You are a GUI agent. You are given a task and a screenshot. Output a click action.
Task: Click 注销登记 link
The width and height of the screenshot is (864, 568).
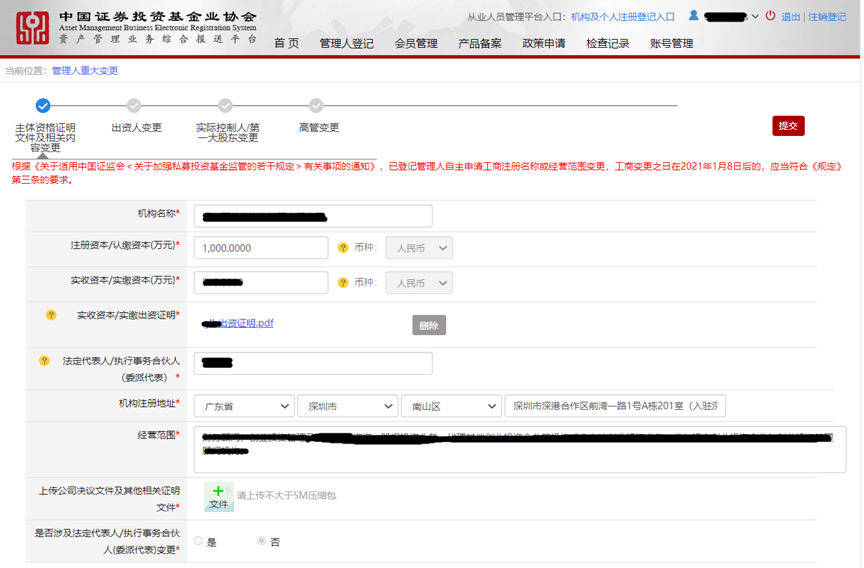827,17
